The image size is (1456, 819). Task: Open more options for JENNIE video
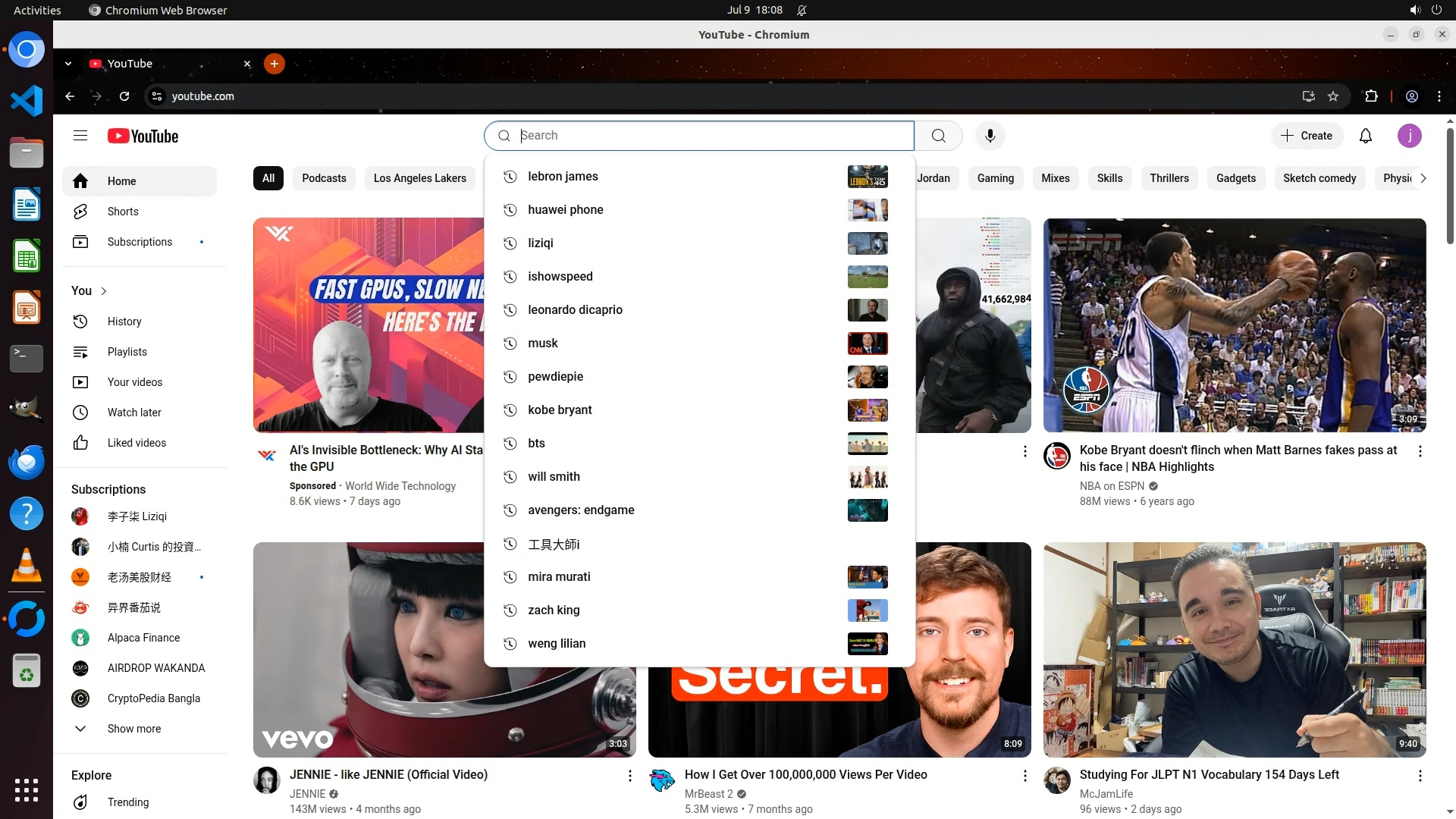click(629, 776)
